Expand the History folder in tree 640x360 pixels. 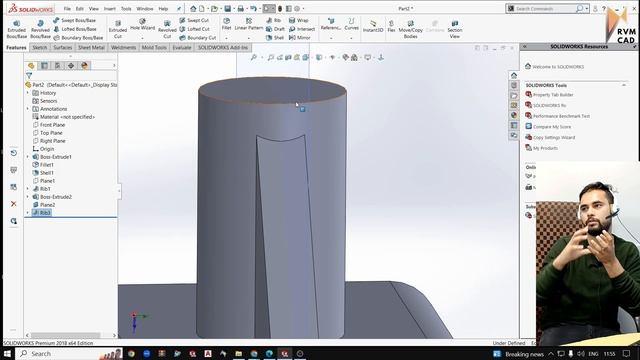(x=28, y=93)
